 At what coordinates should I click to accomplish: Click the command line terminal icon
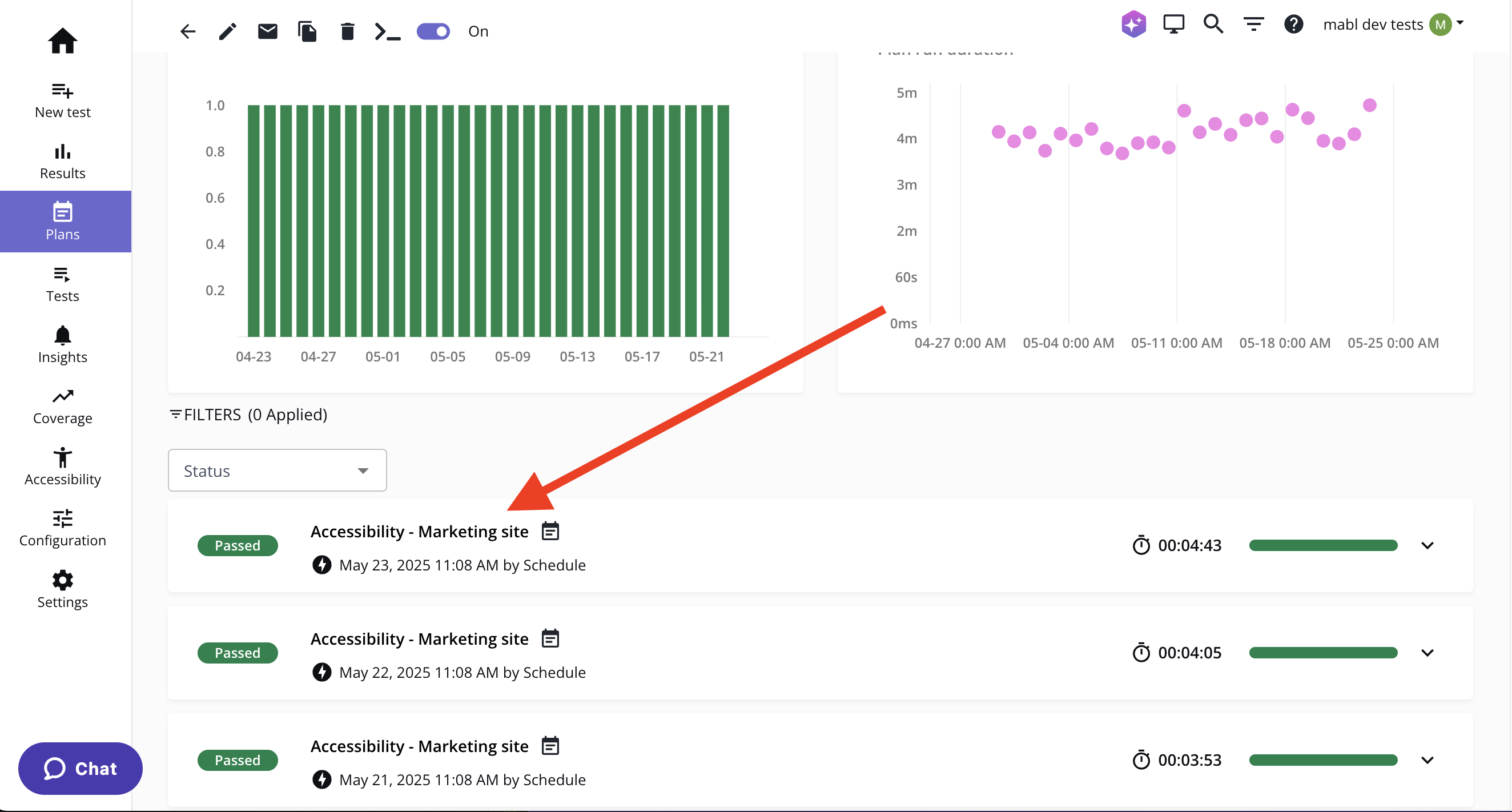[x=387, y=31]
